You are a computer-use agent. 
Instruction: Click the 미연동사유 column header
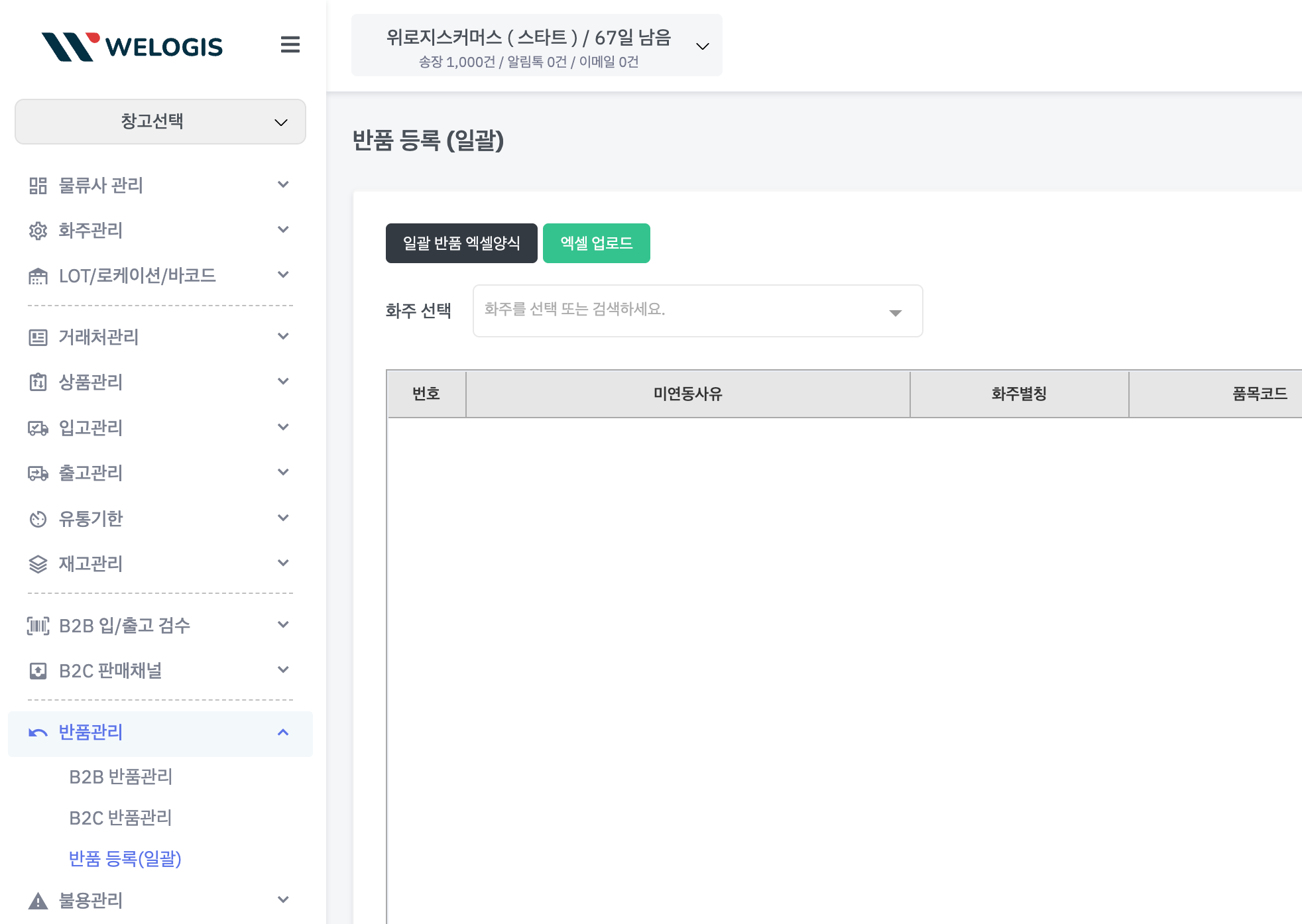[x=687, y=394]
